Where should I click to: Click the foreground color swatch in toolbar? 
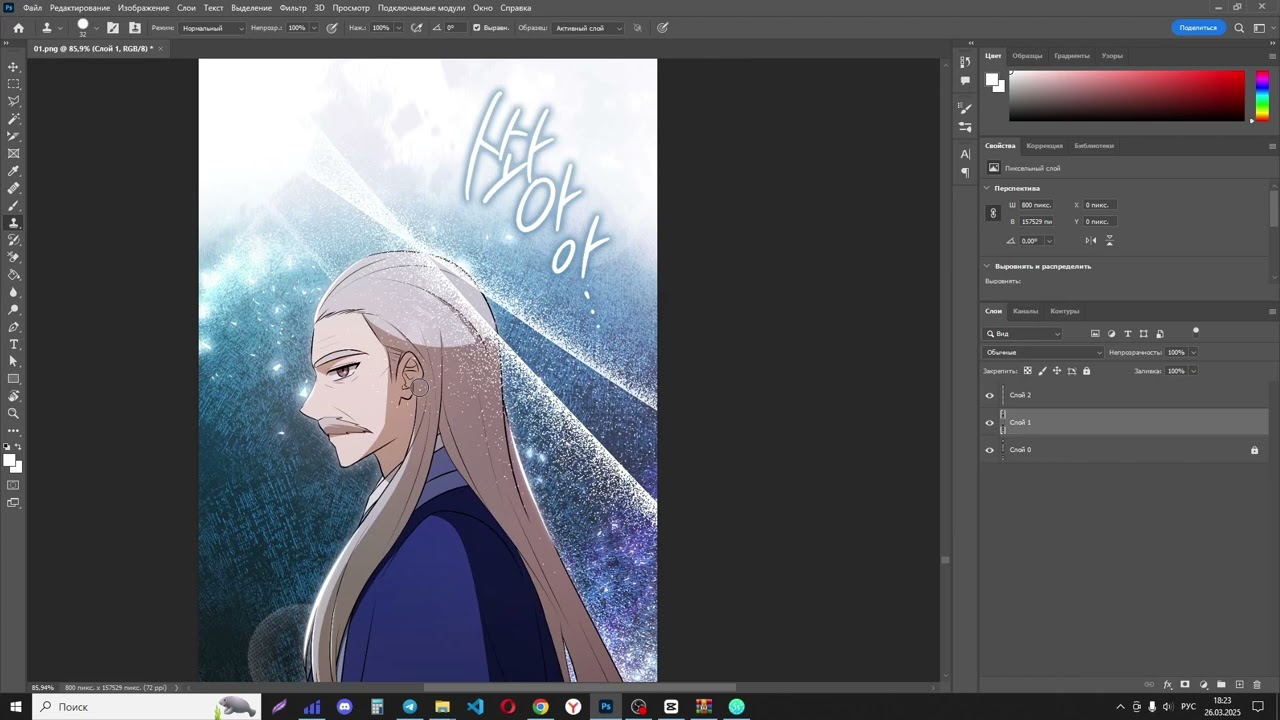pos(9,460)
